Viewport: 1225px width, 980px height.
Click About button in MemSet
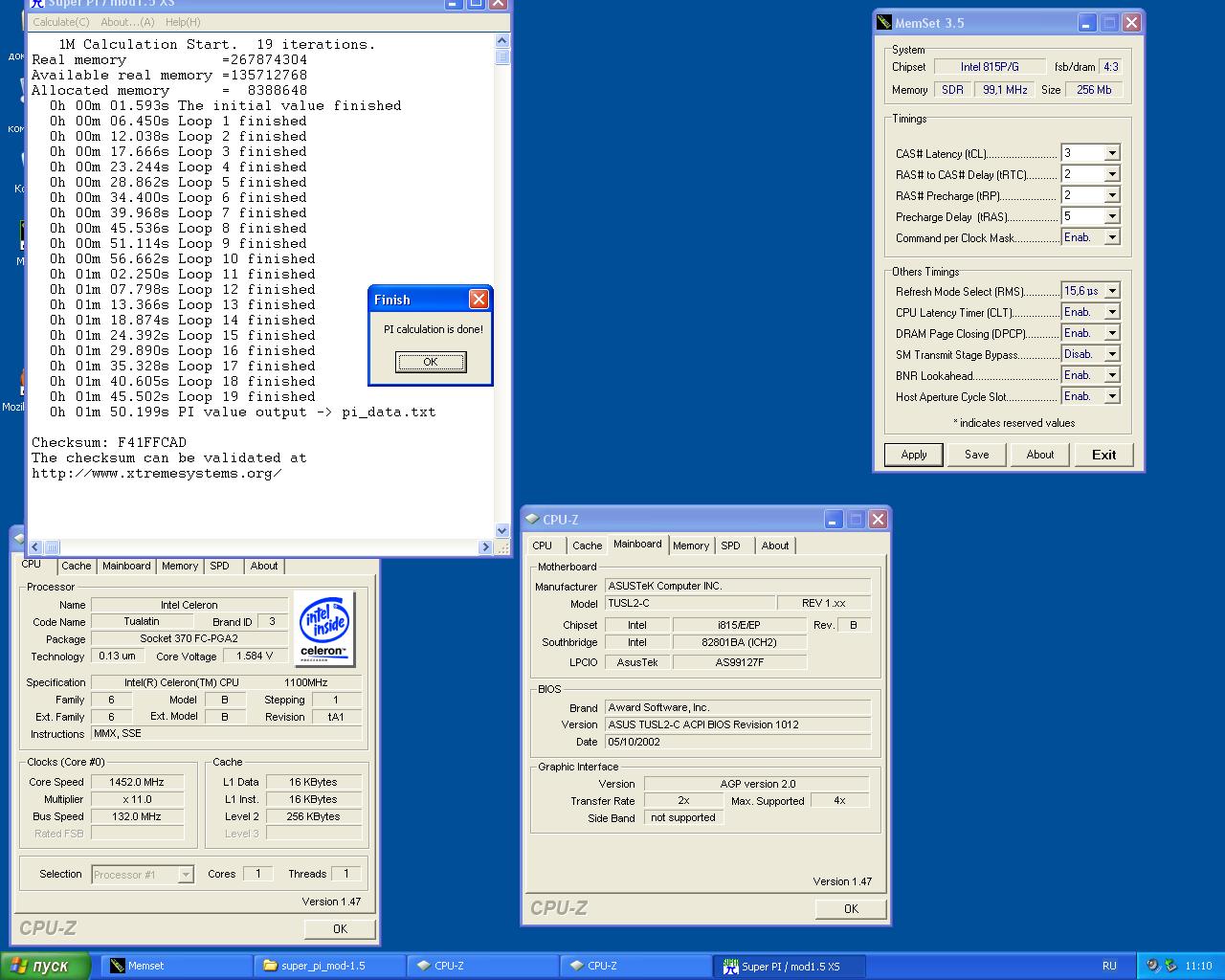1040,455
